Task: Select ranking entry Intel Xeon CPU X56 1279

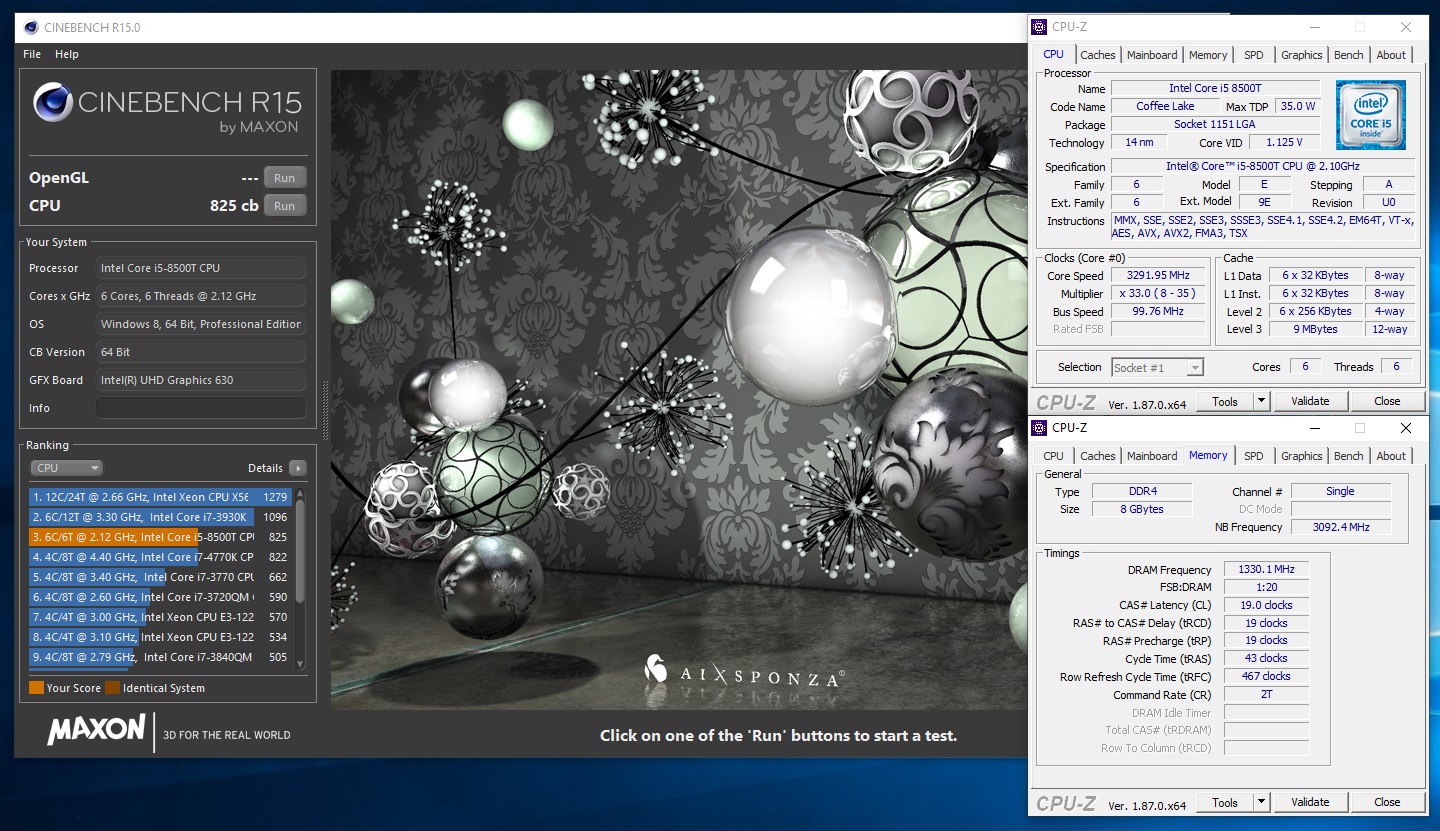Action: 160,497
